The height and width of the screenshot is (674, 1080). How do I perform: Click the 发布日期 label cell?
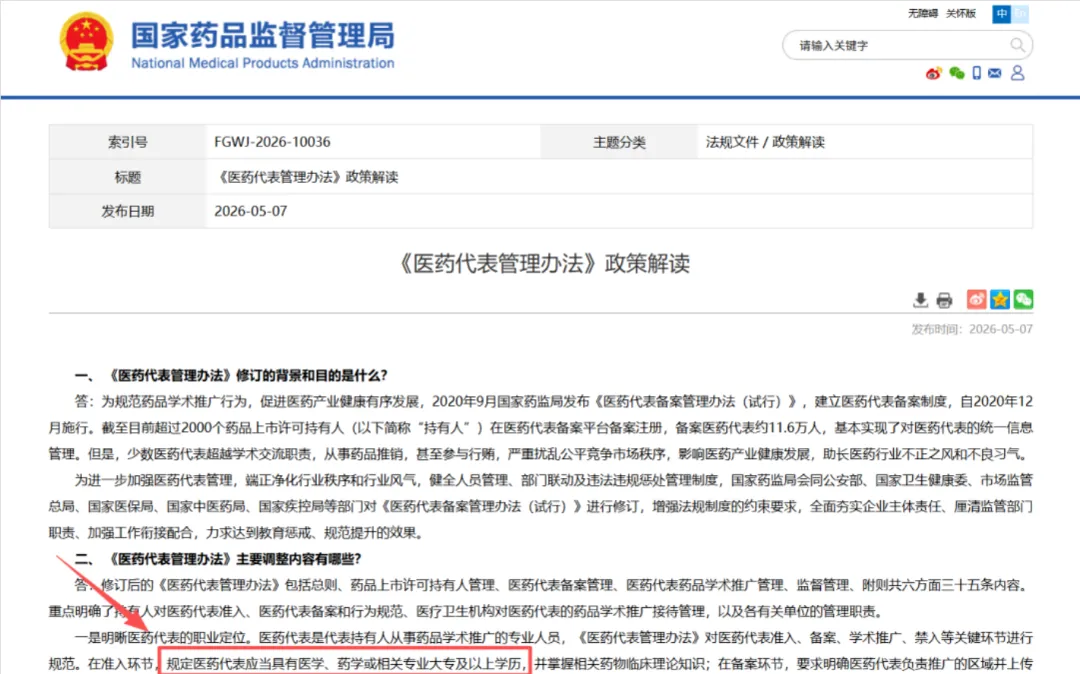tap(127, 211)
